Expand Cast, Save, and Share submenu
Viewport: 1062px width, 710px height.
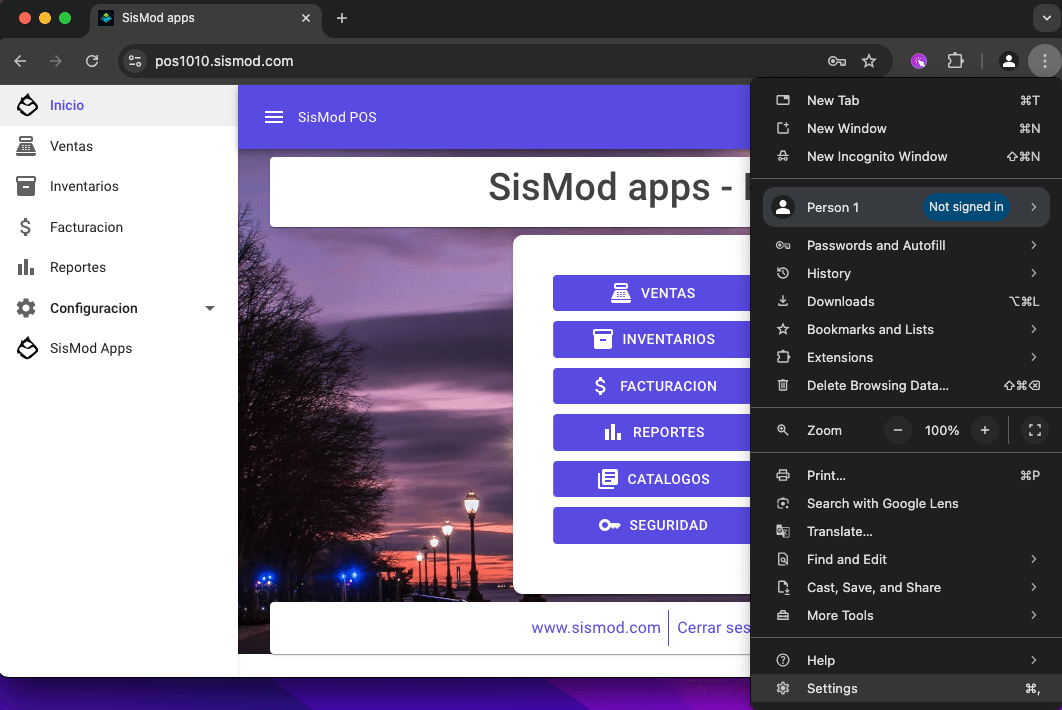point(1034,587)
